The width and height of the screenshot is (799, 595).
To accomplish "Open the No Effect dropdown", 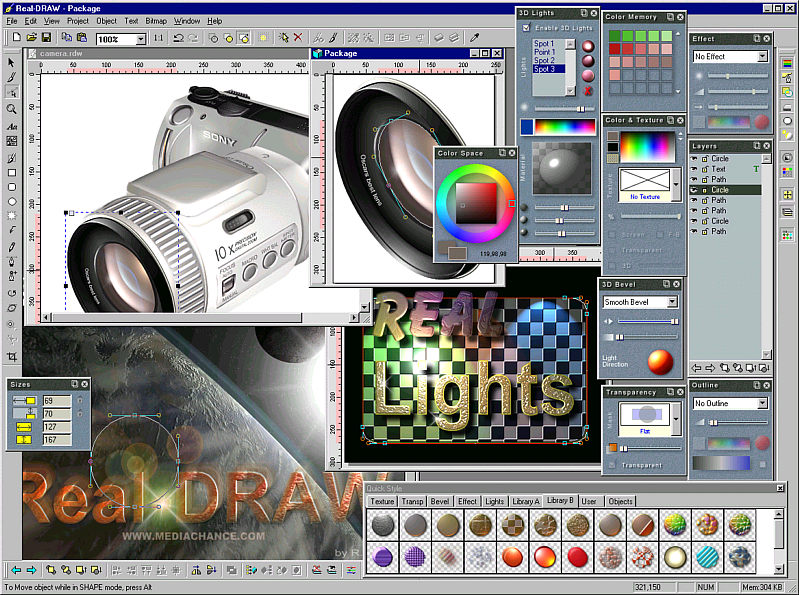I will pos(762,57).
